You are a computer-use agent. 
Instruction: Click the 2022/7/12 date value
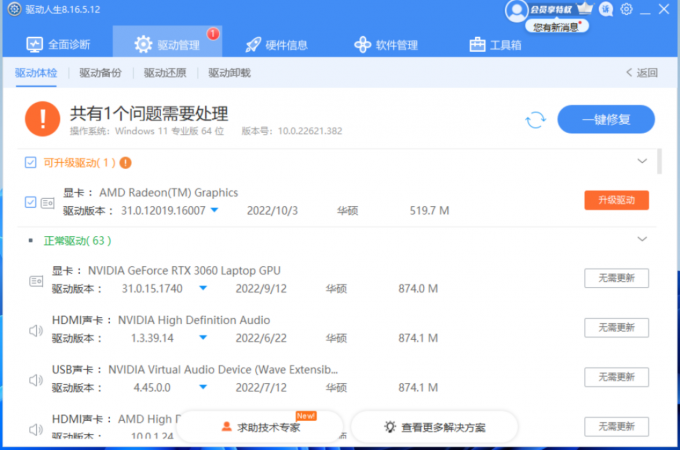[x=261, y=388]
